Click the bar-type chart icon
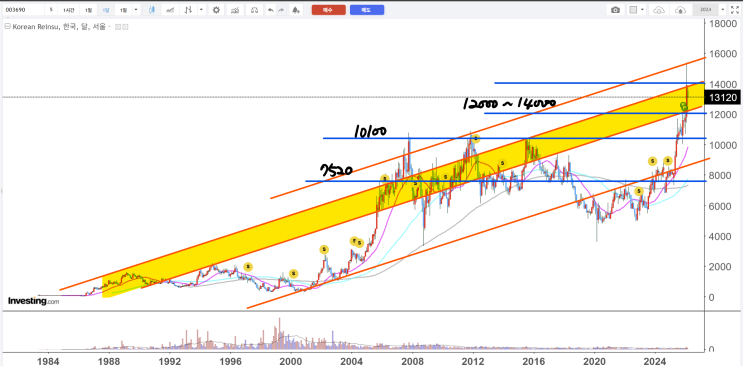Screen dimensions: 743x366 (189, 10)
